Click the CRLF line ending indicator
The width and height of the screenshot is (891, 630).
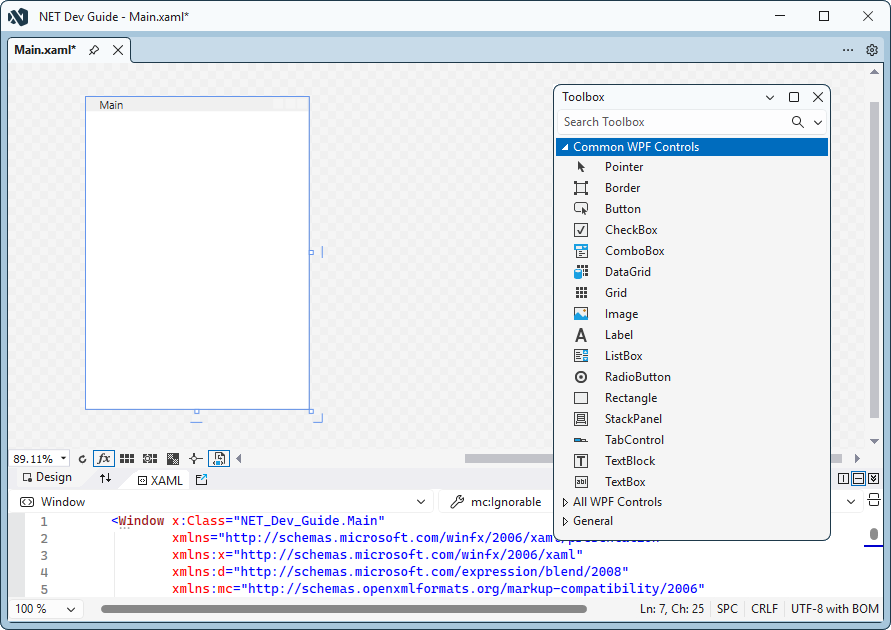(x=764, y=609)
